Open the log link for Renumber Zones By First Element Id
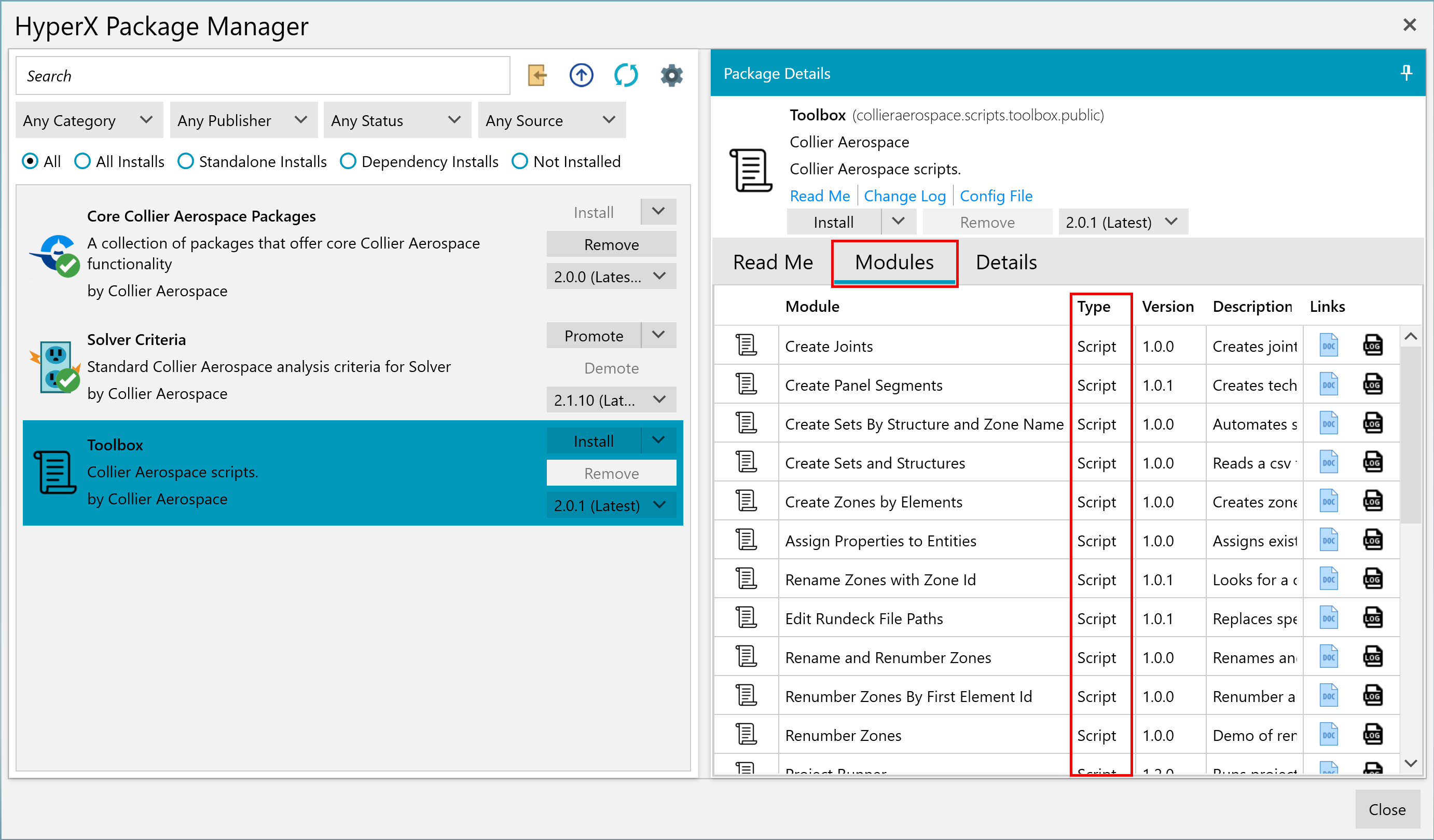This screenshot has width=1434, height=840. 1373,696
